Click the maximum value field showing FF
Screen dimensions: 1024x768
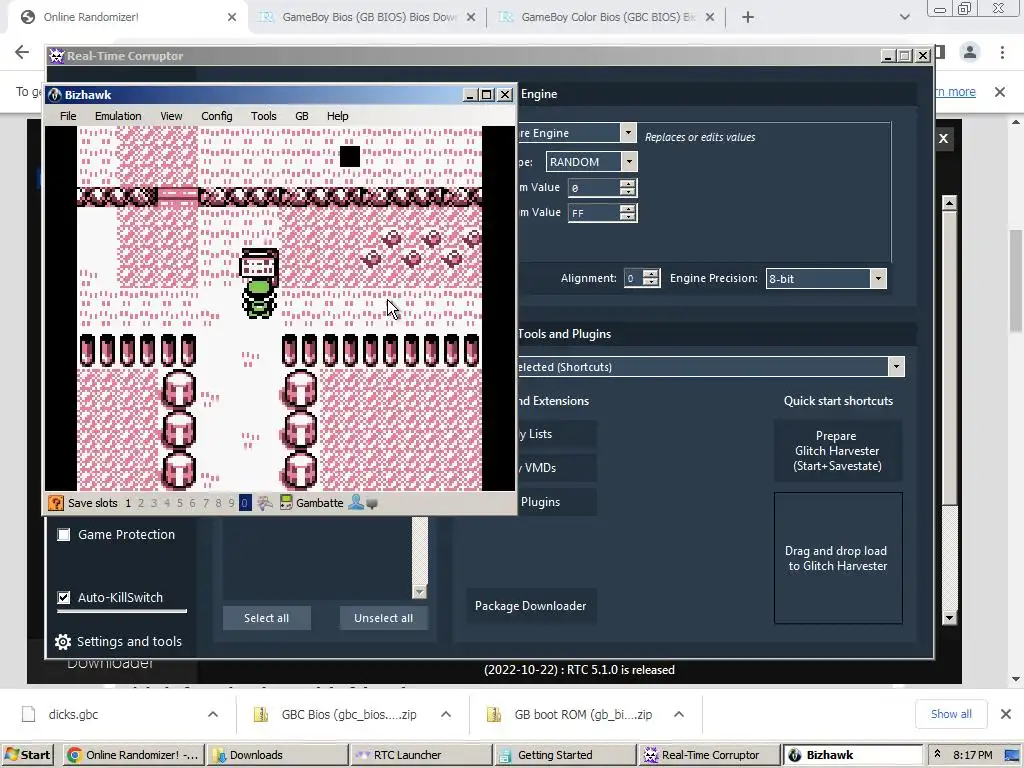coord(593,212)
